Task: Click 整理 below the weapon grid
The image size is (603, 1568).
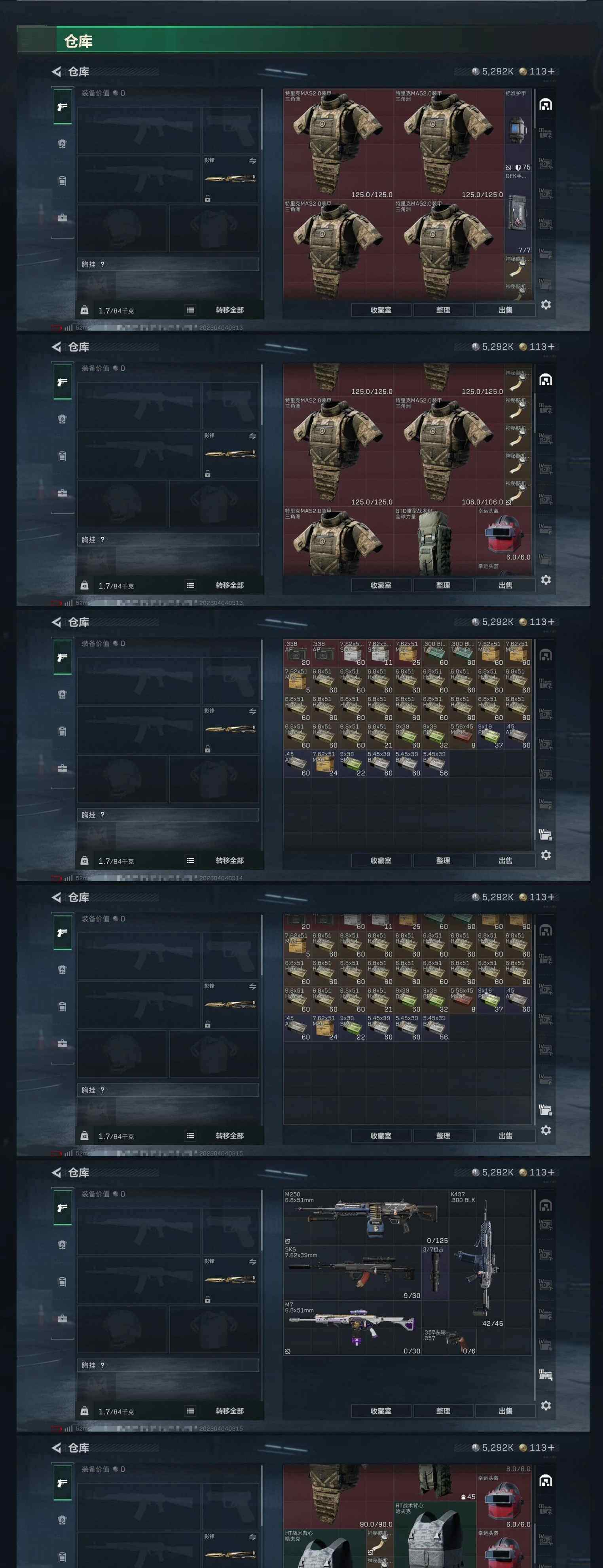Action: (443, 1410)
